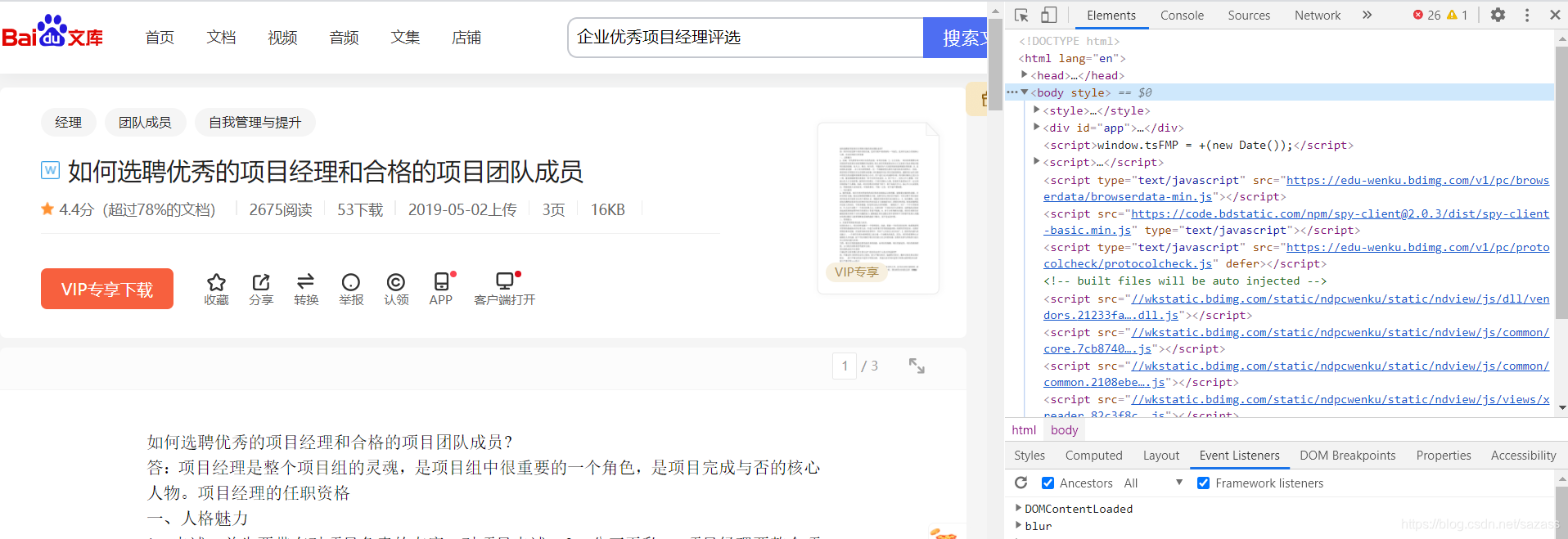The height and width of the screenshot is (539, 1568).
Task: Click the red error count badge showing 26
Action: (x=1426, y=15)
